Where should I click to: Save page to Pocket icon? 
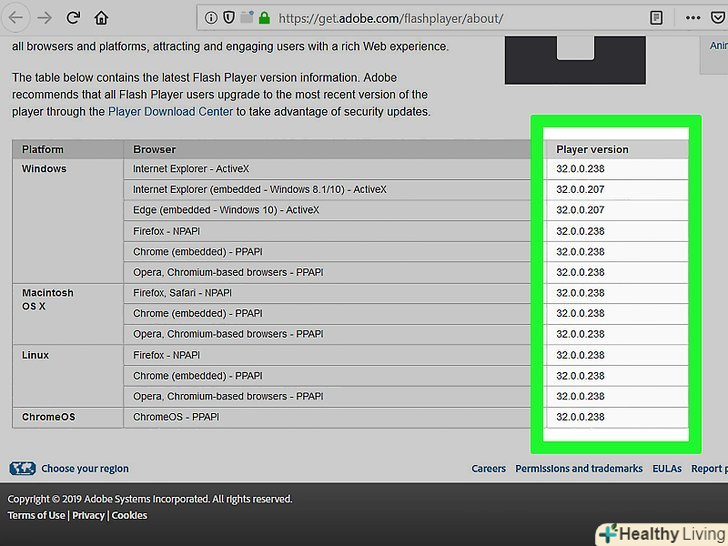718,18
